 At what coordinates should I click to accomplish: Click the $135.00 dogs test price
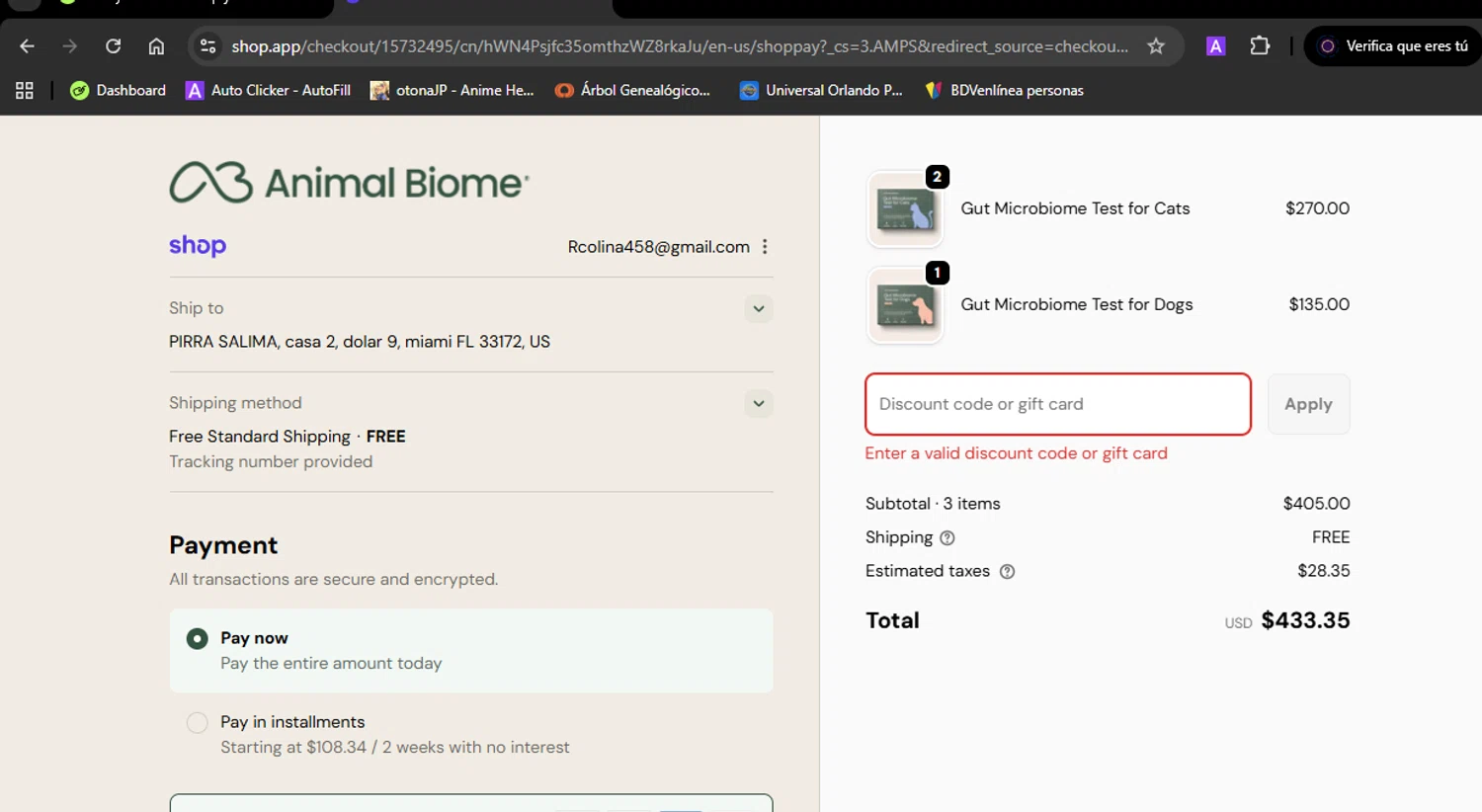pos(1319,304)
